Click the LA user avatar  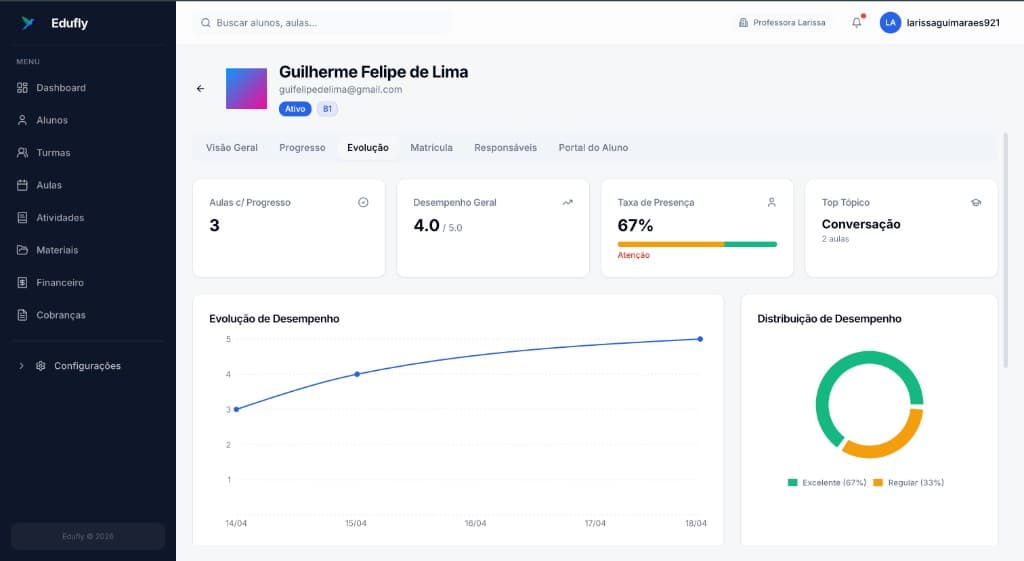point(890,23)
